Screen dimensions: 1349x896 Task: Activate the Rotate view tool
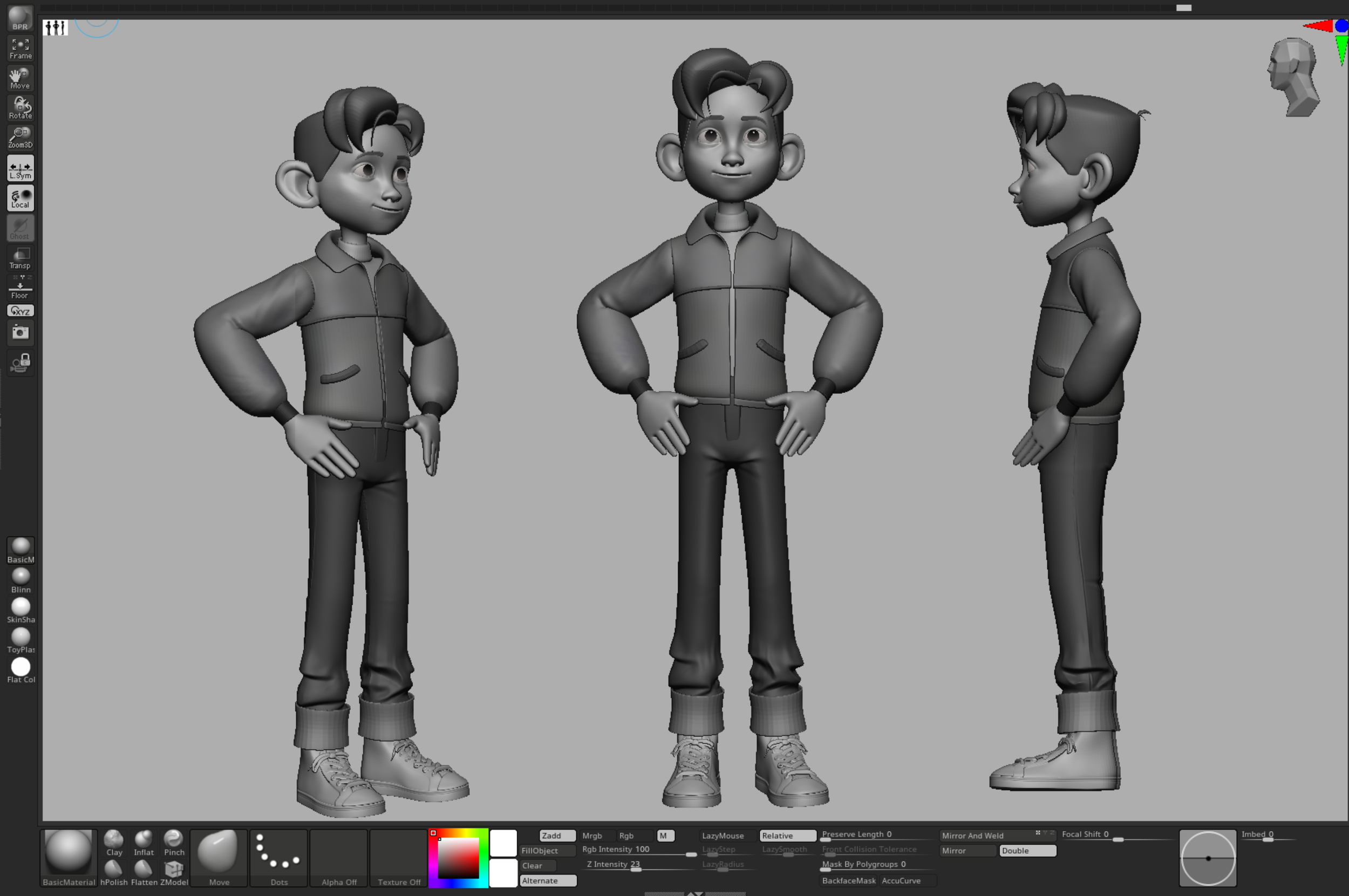point(20,108)
